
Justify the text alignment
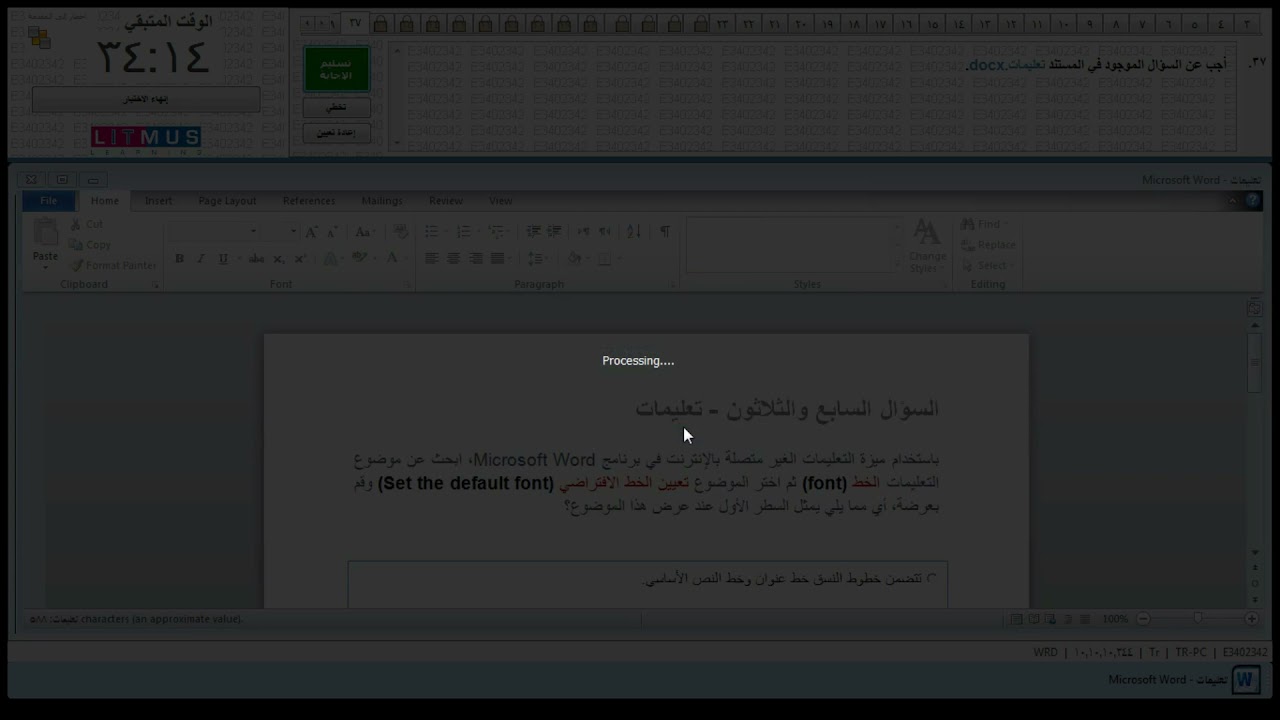(497, 258)
